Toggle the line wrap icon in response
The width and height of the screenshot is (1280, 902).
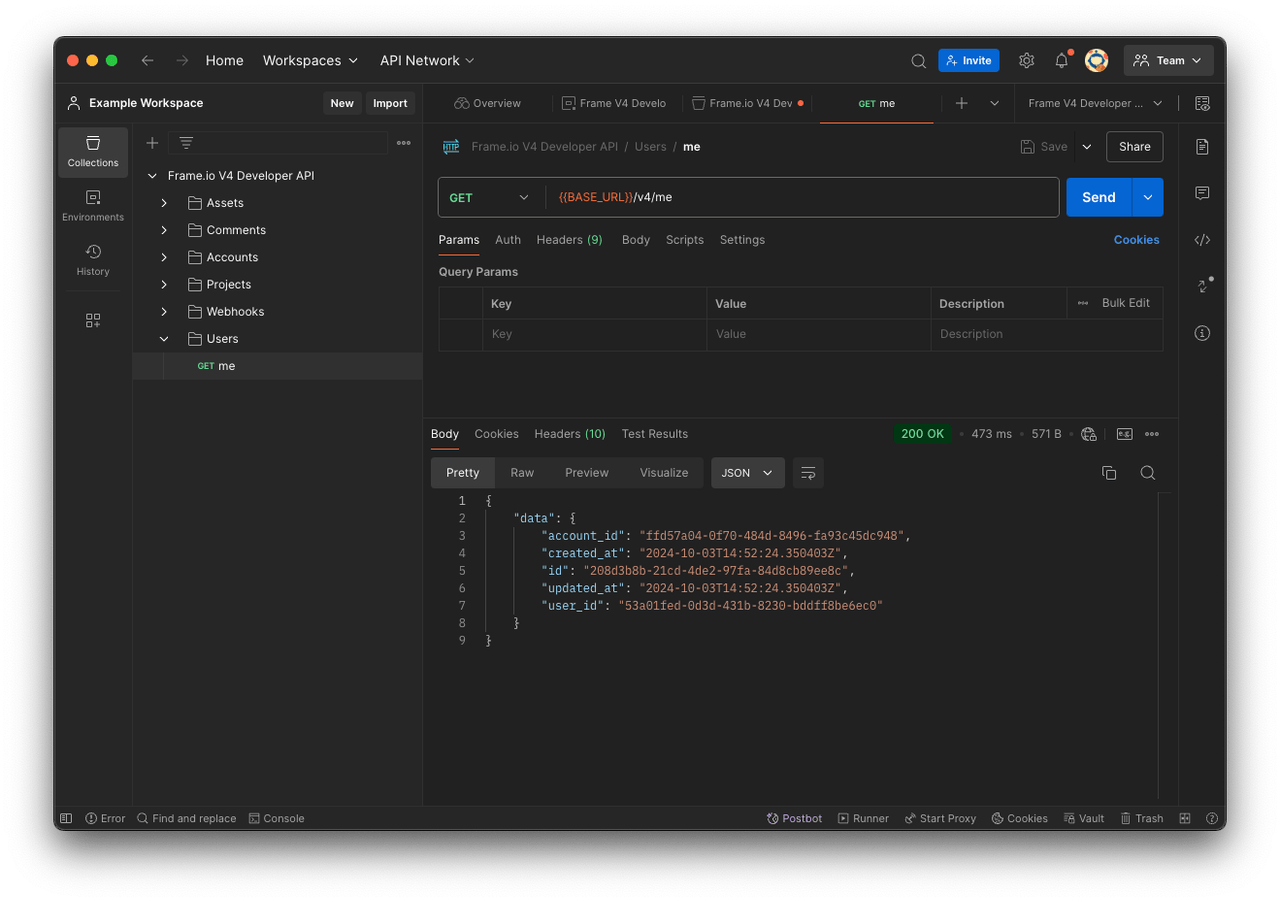[x=809, y=473]
